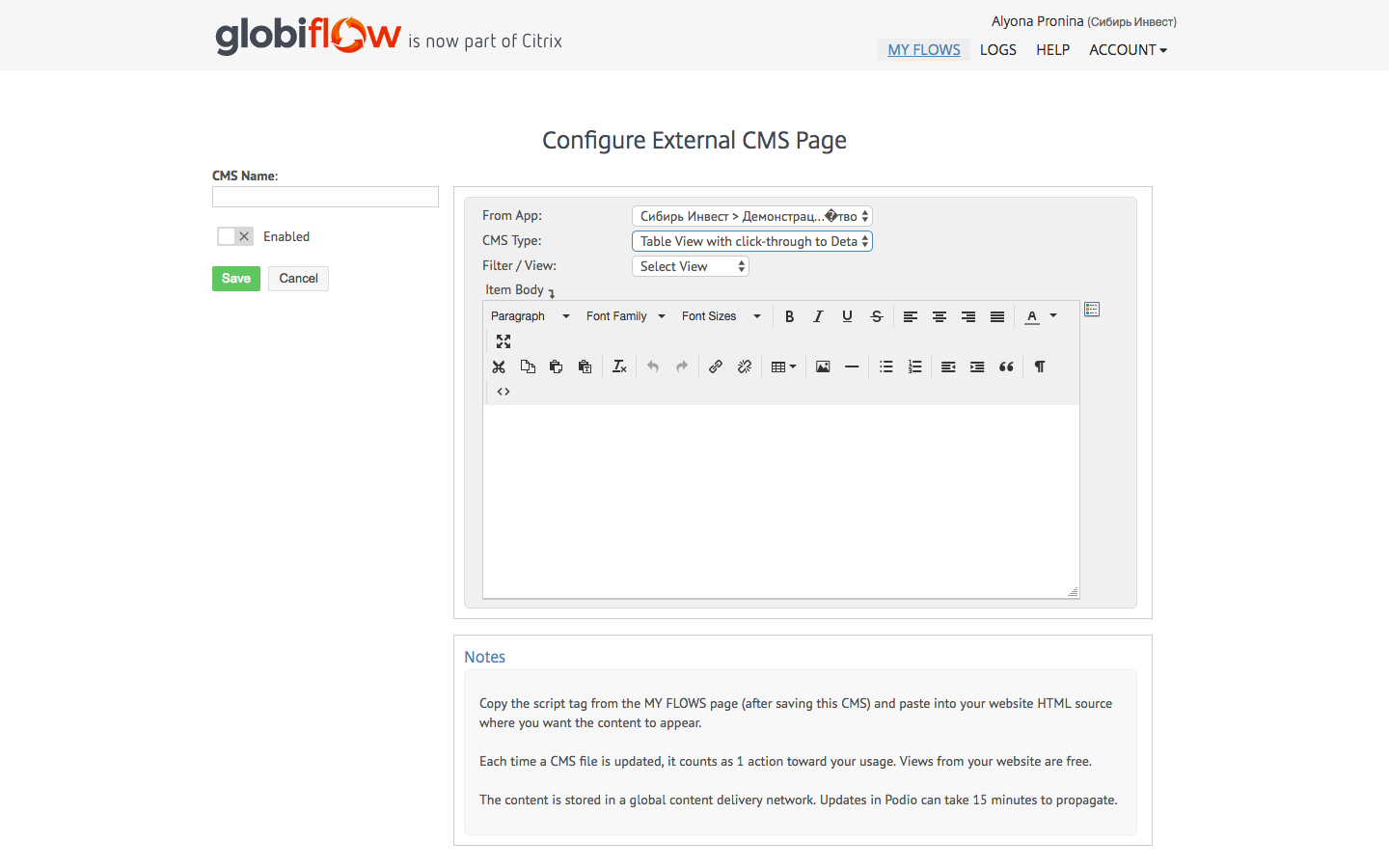
Task: Open the From App dropdown
Action: pos(751,216)
